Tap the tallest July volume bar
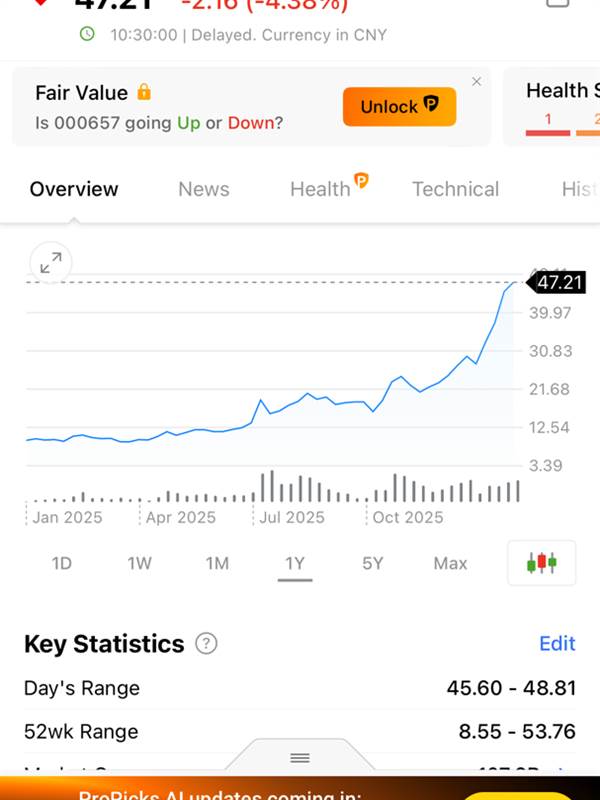The width and height of the screenshot is (600, 800). pyautogui.click(x=271, y=486)
